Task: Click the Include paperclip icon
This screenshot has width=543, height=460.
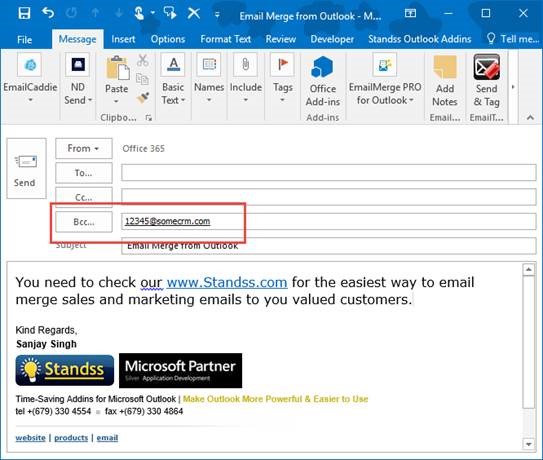Action: pyautogui.click(x=245, y=65)
